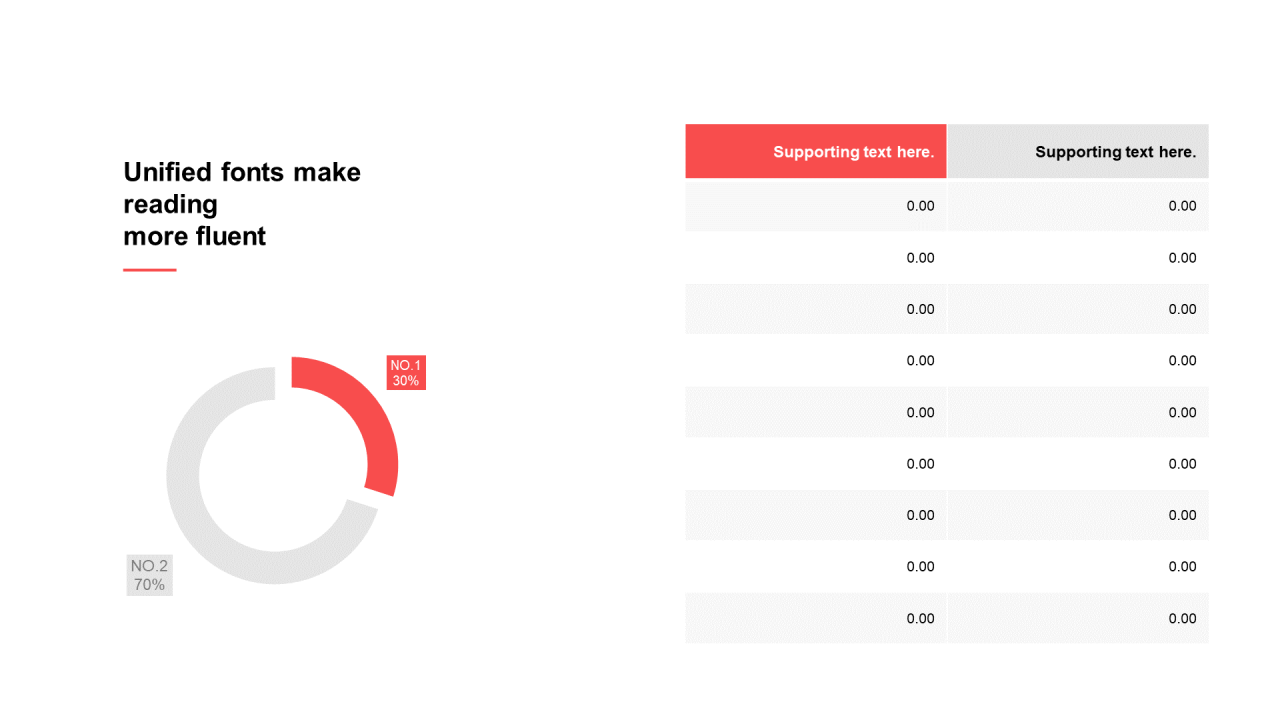Viewport: 1280px width, 720px height.
Task: Click the first data row's left column value
Action: (x=920, y=206)
